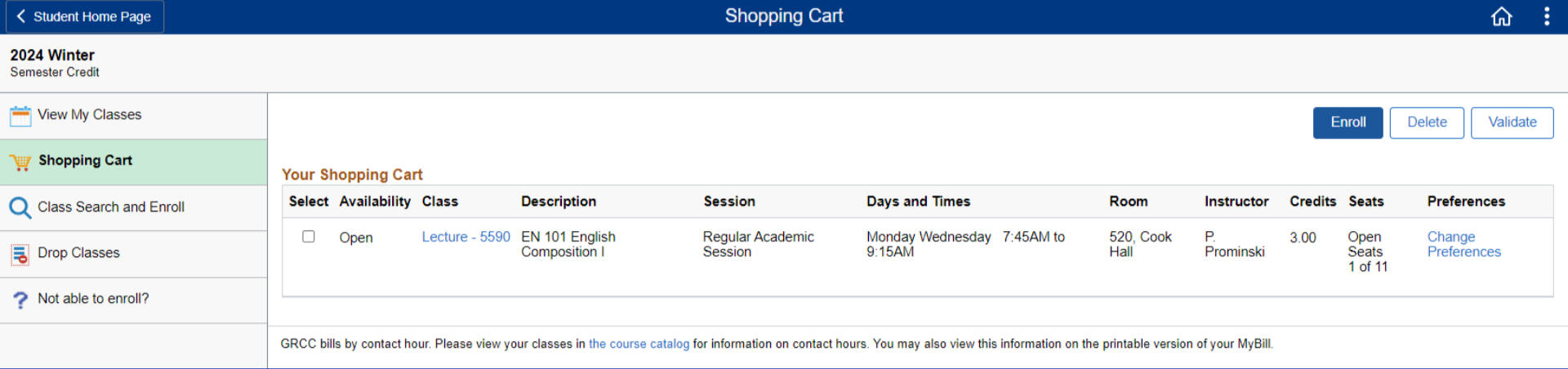Open Drop Classes menu item
The width and height of the screenshot is (1568, 369).
(x=78, y=253)
